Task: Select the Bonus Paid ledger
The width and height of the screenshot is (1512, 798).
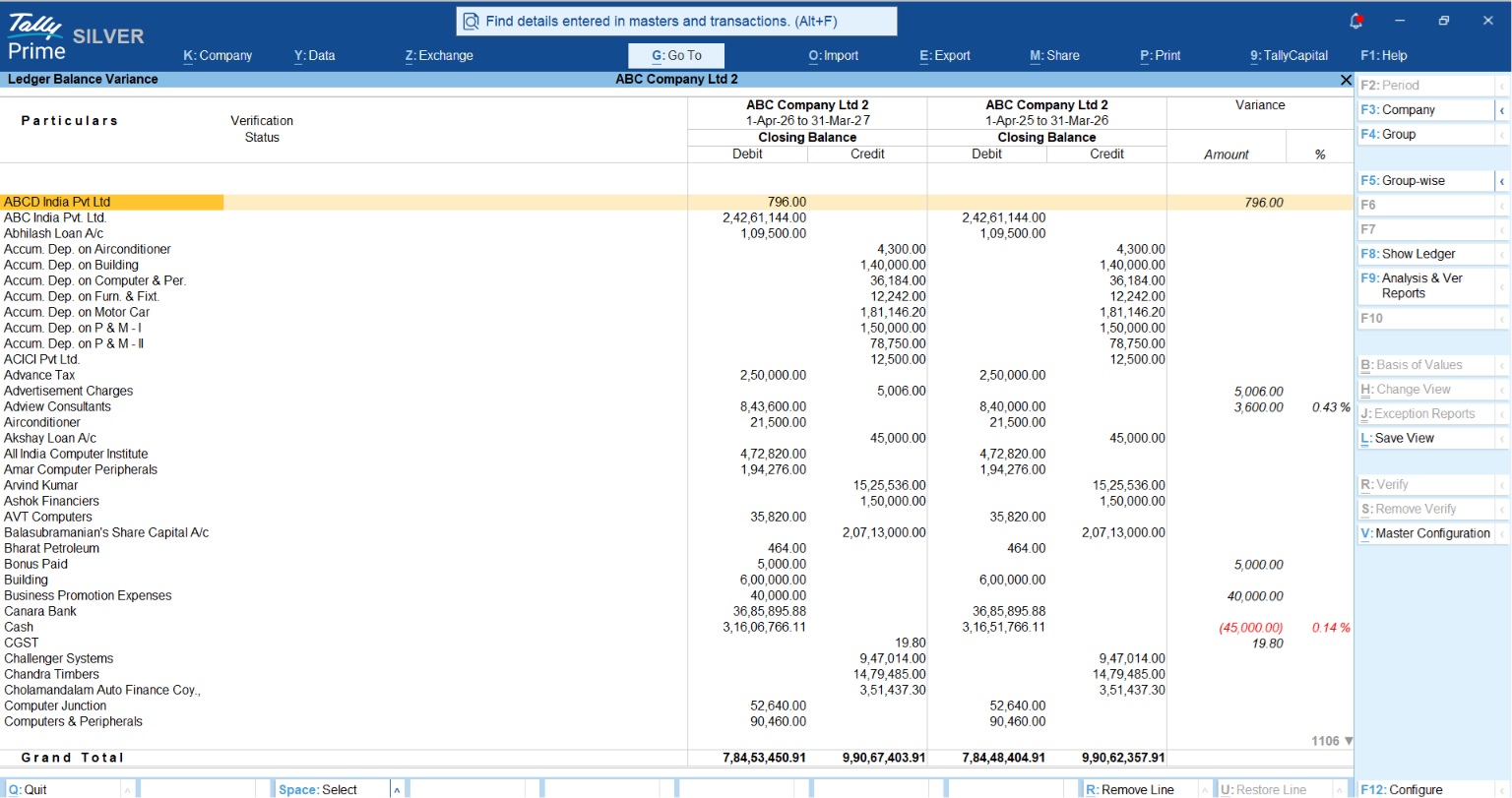Action: (35, 565)
